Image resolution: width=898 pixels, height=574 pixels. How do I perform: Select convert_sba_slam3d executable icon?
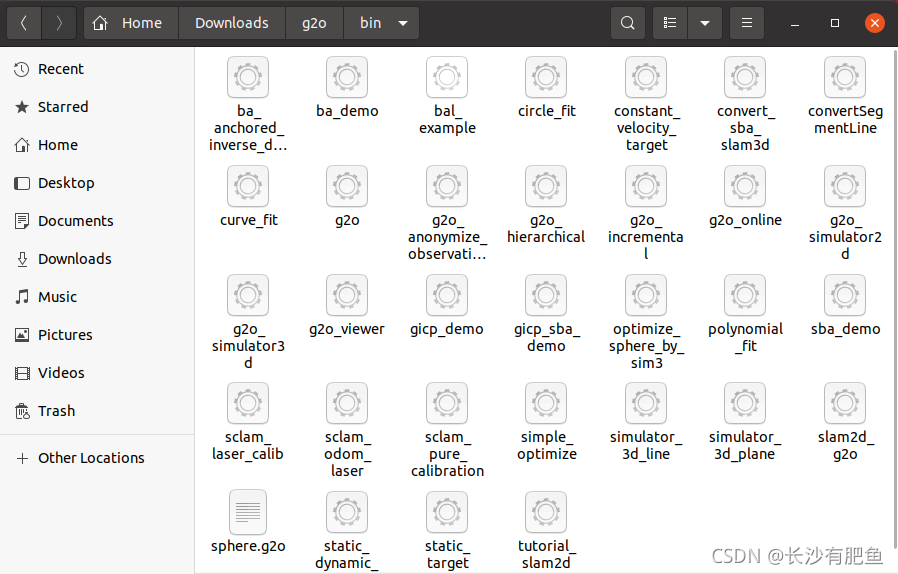click(x=745, y=77)
